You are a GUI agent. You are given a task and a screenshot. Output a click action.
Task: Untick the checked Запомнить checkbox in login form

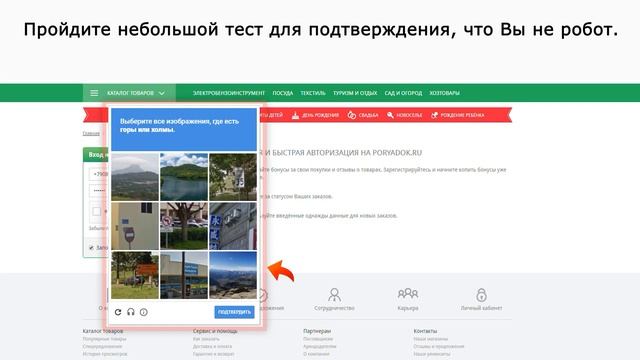tap(91, 248)
